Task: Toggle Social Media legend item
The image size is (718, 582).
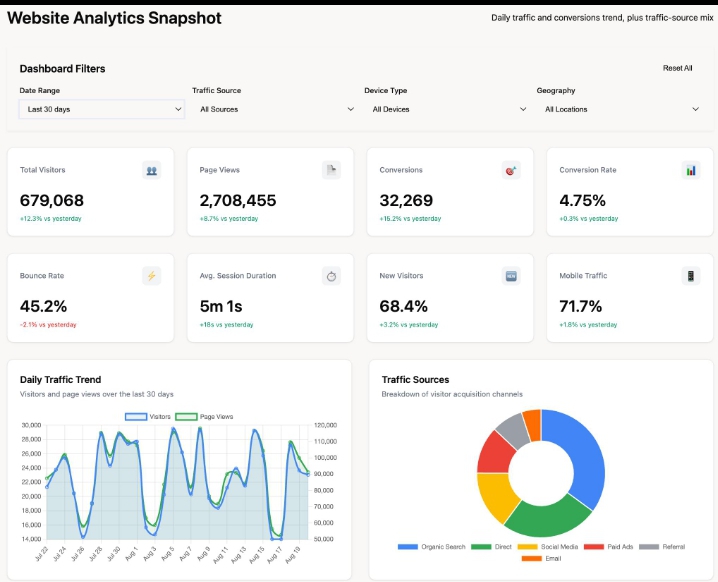Action: click(548, 547)
